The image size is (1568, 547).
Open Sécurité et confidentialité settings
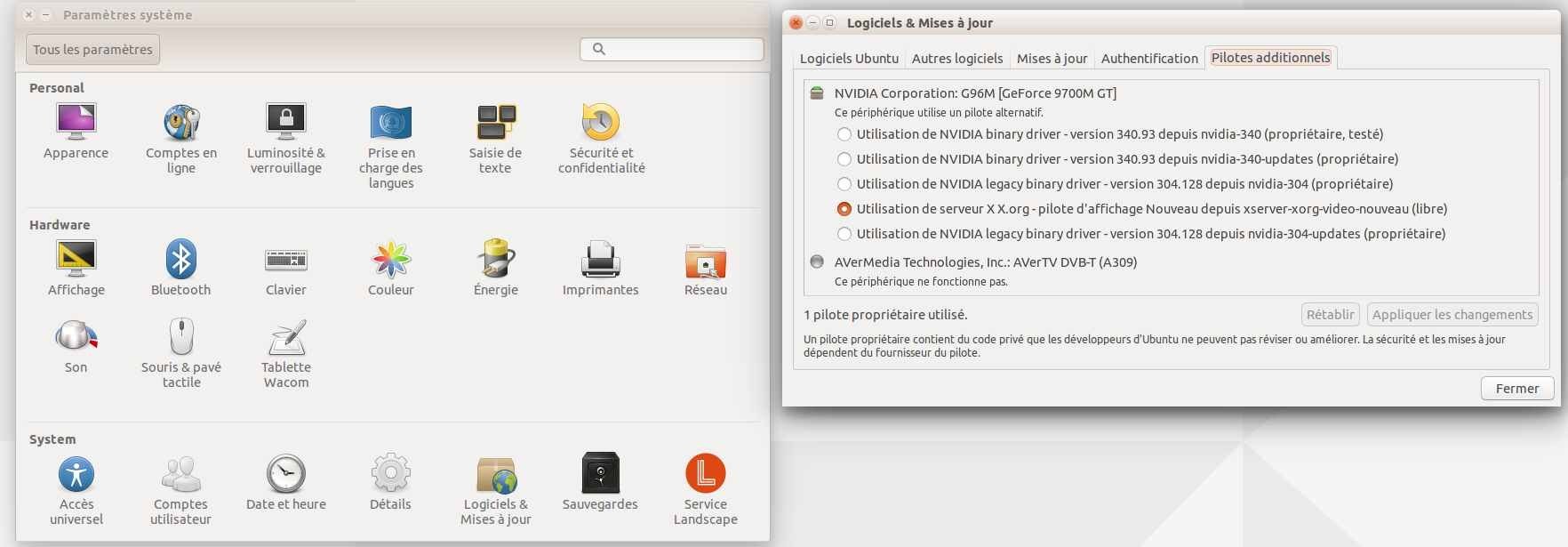point(601,123)
